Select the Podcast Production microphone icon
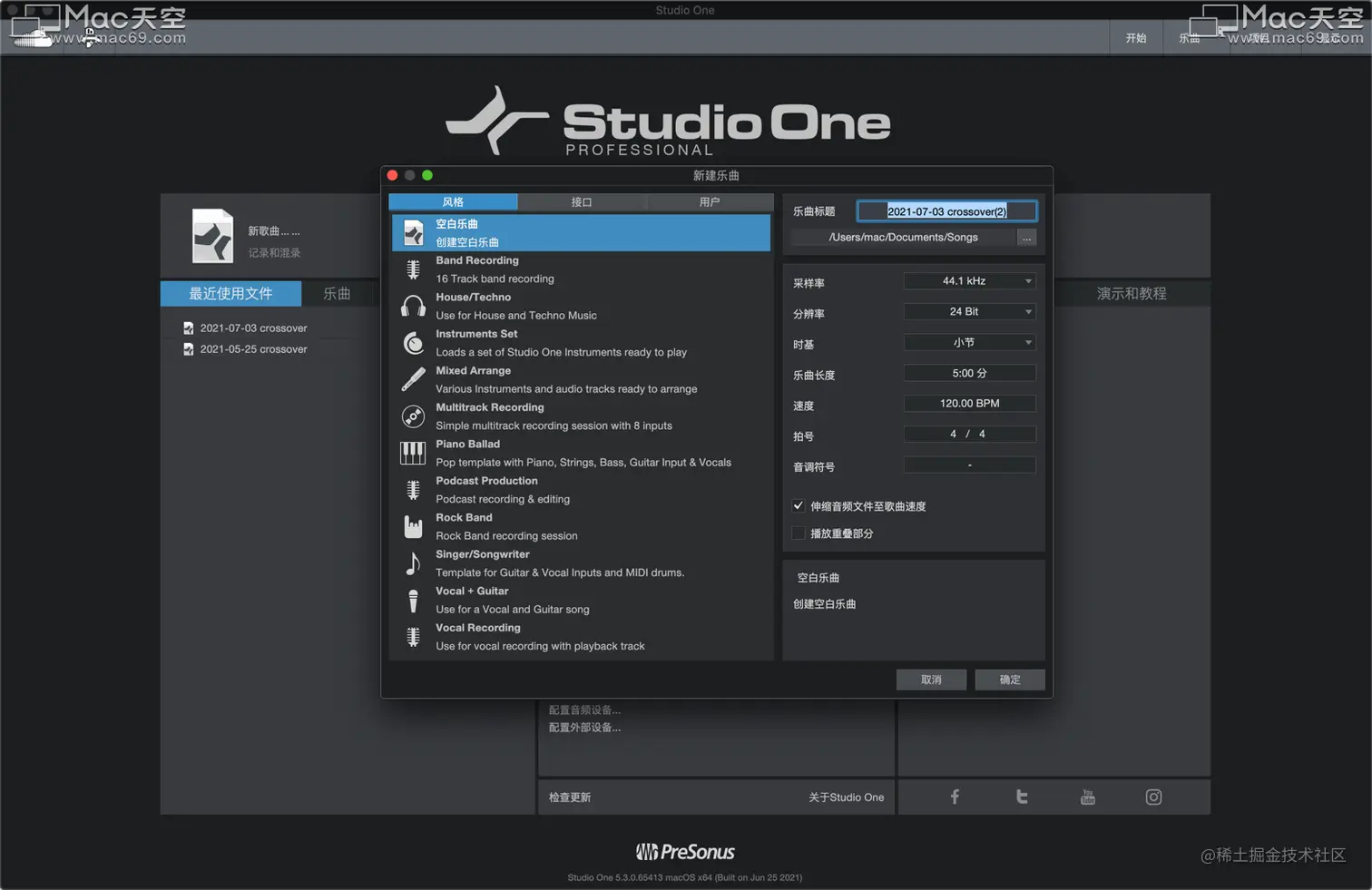The width and height of the screenshot is (1372, 890). [x=413, y=490]
